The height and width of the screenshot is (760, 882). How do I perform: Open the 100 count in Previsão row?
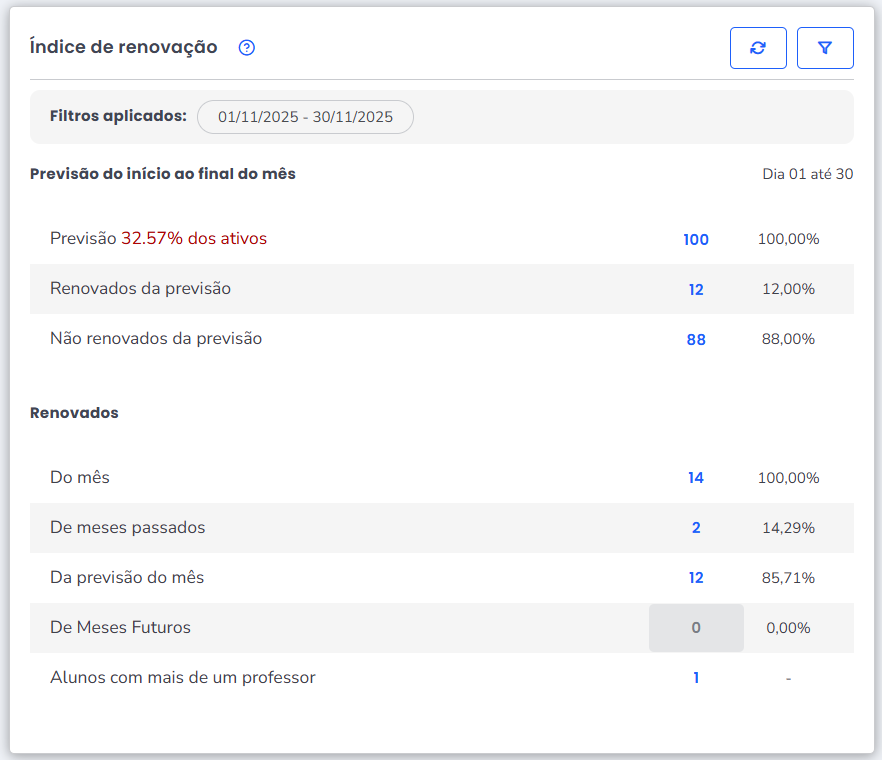tap(696, 240)
